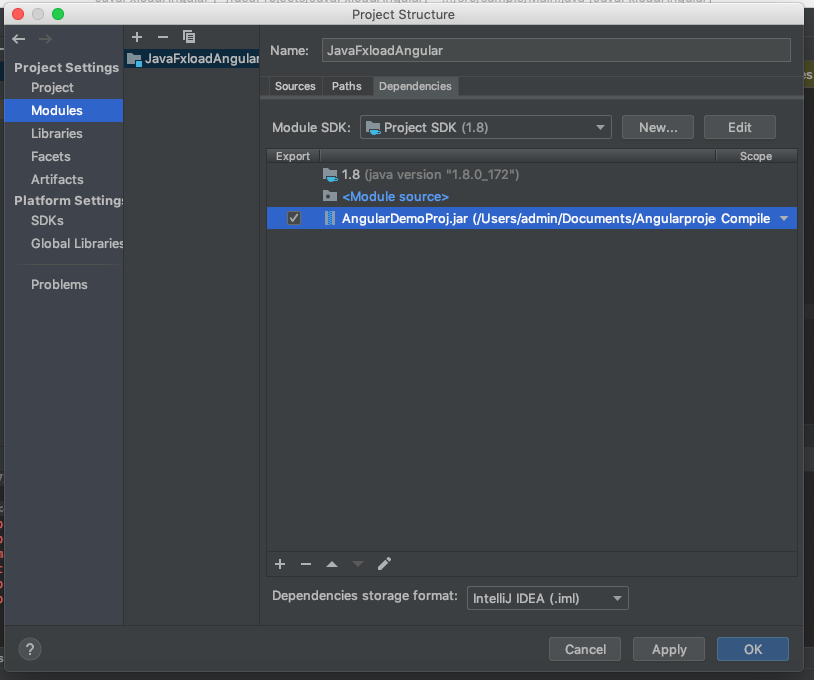Open Problems section
Image resolution: width=814 pixels, height=680 pixels.
click(x=59, y=284)
